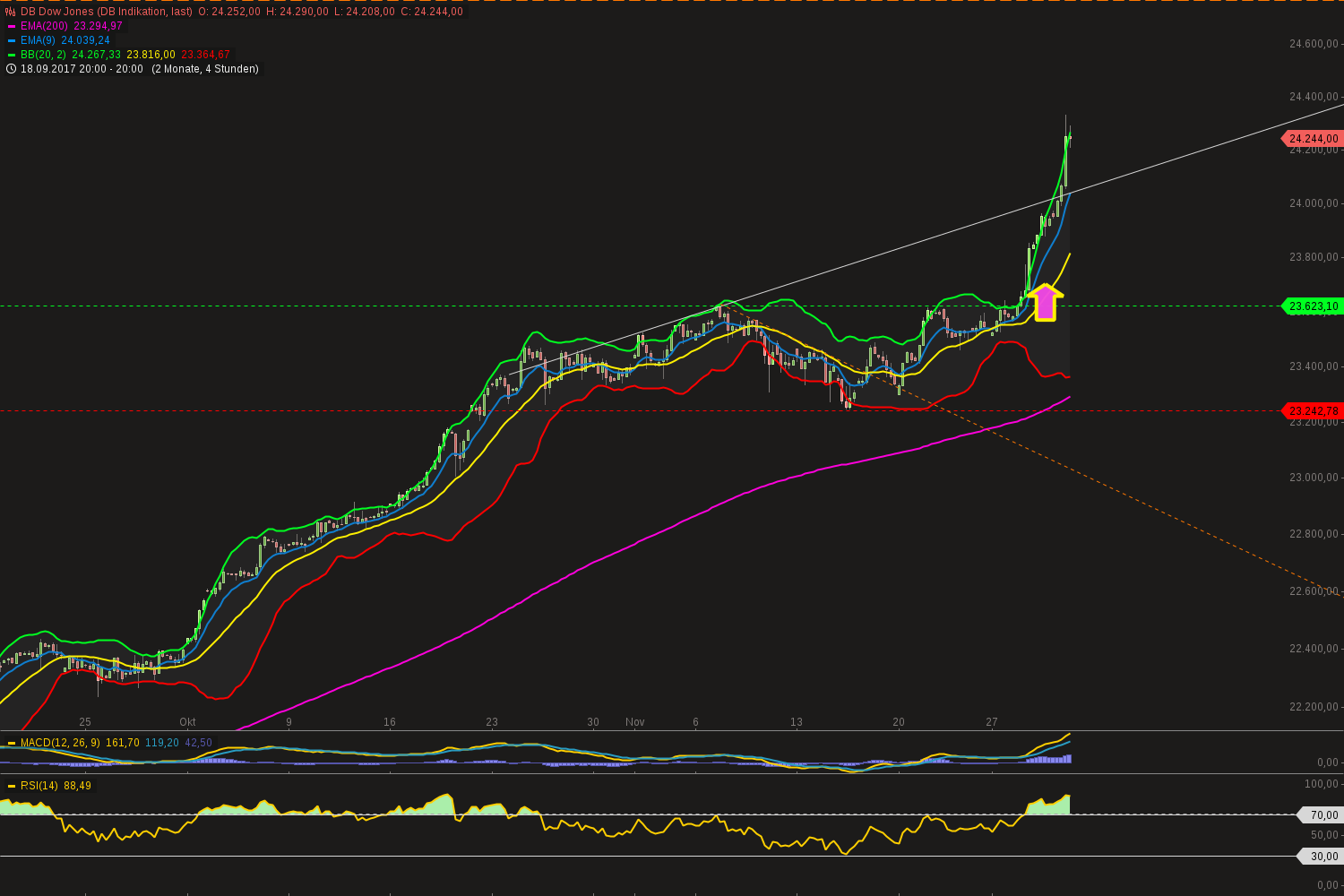
Task: Click the "22.400,00" price axis label
Action: (x=1314, y=649)
